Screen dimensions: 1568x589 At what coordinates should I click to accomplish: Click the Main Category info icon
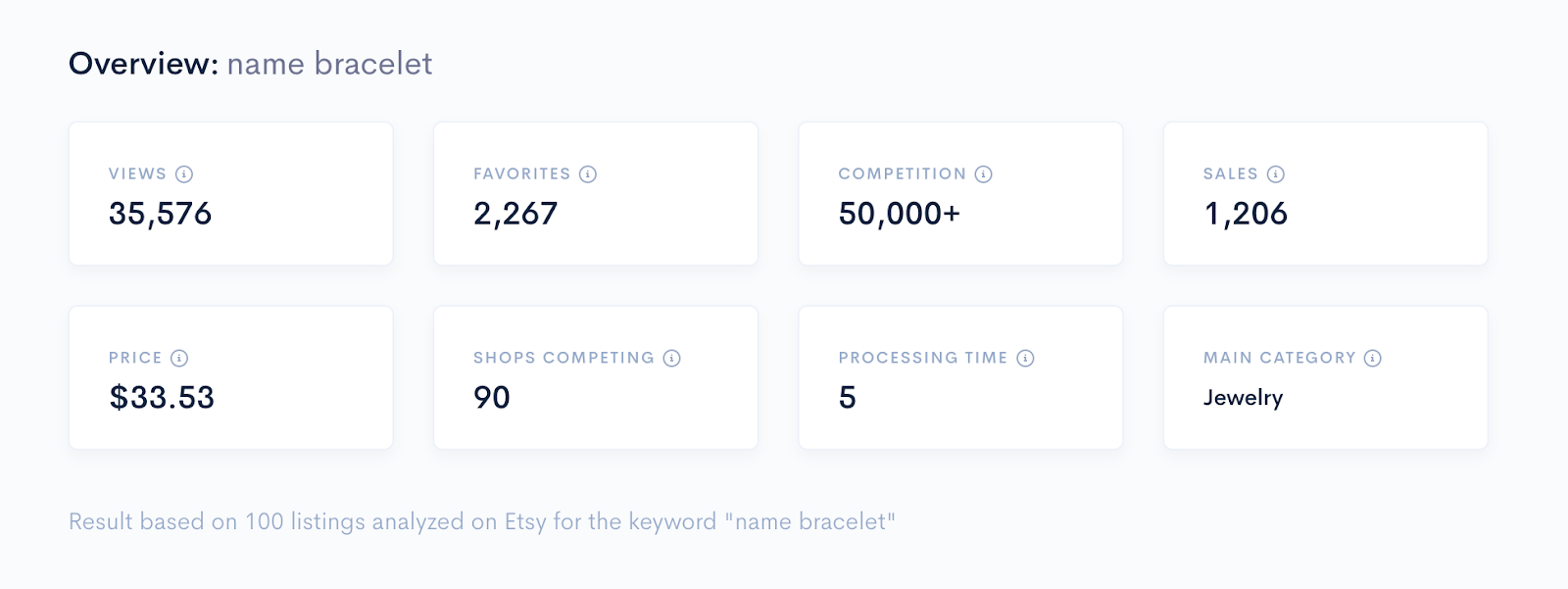coord(1373,359)
